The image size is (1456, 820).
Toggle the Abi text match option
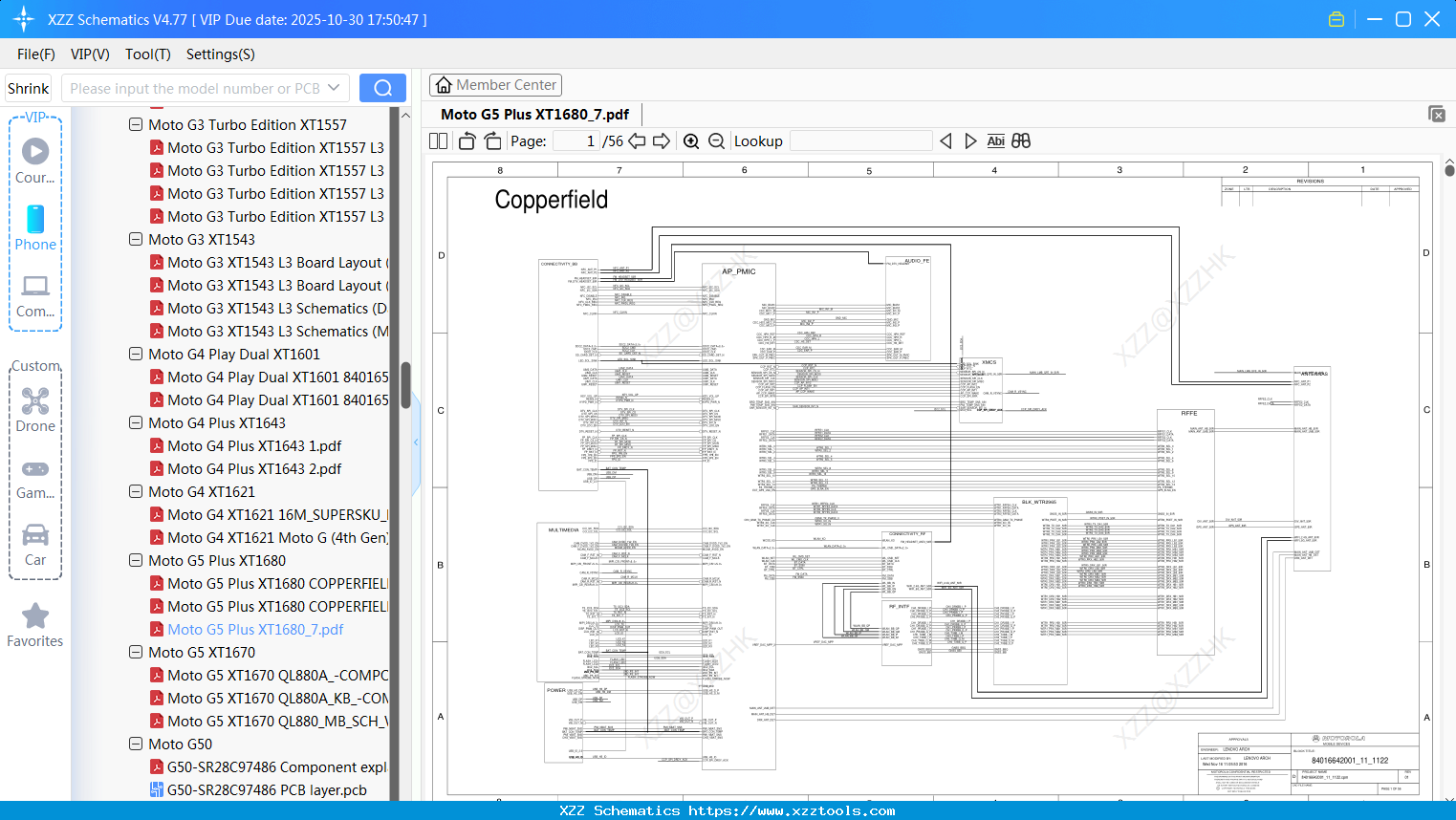tap(995, 141)
